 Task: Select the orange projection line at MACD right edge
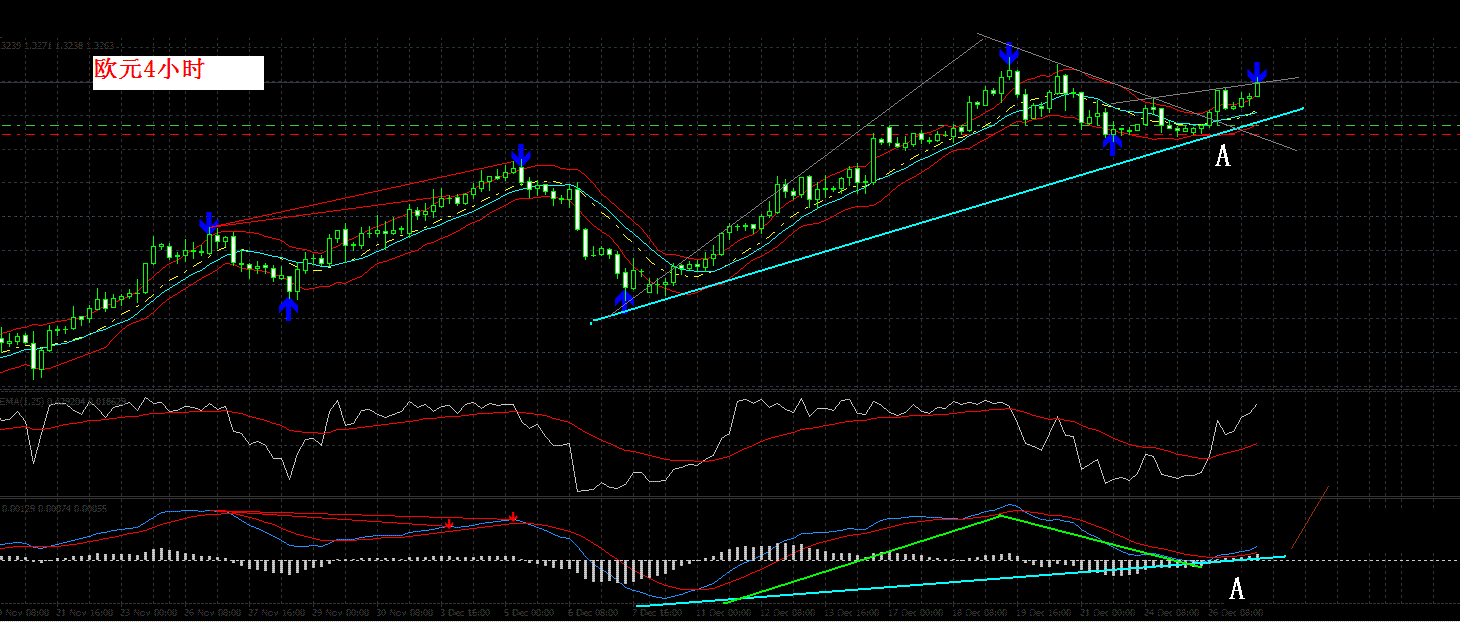(x=1309, y=518)
